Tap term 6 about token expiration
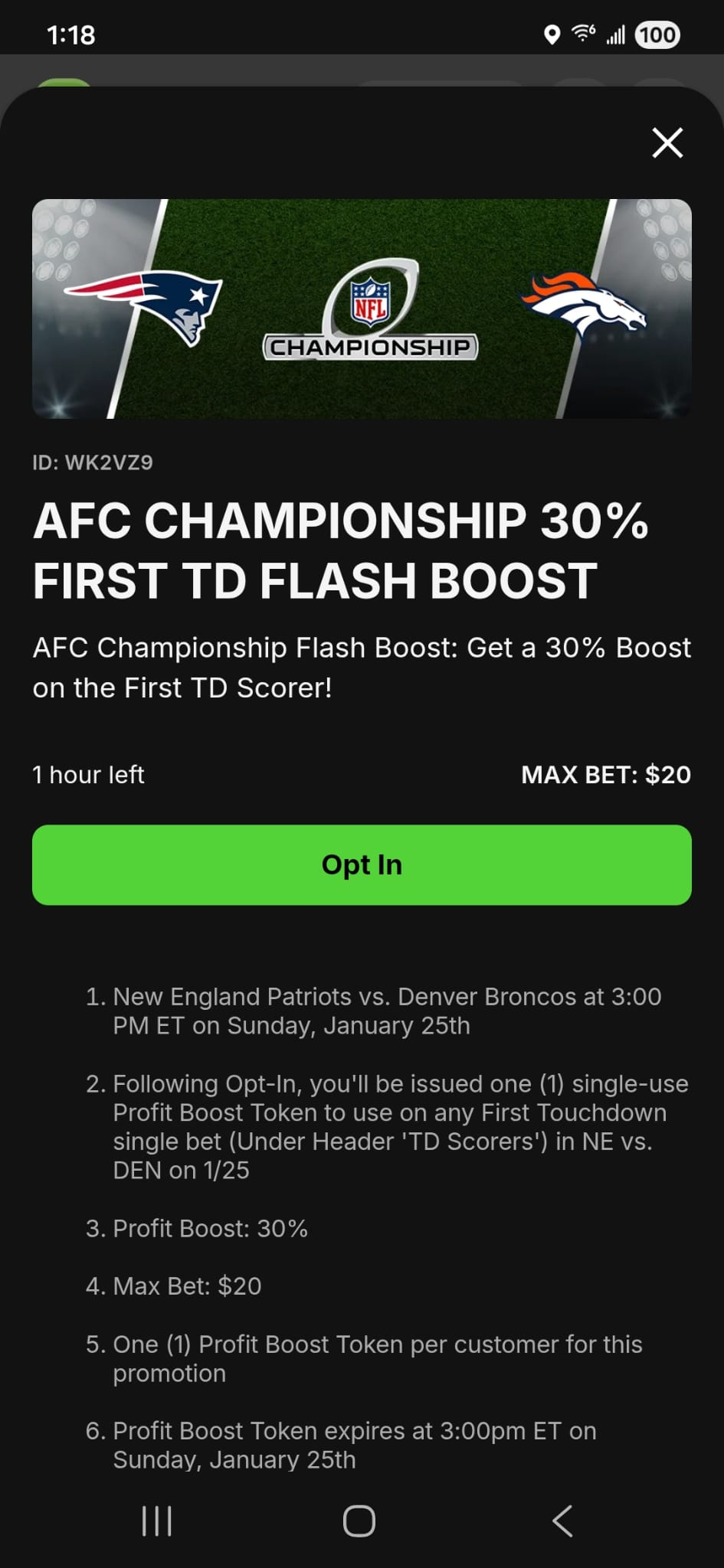Image resolution: width=724 pixels, height=1568 pixels. pos(354,1445)
